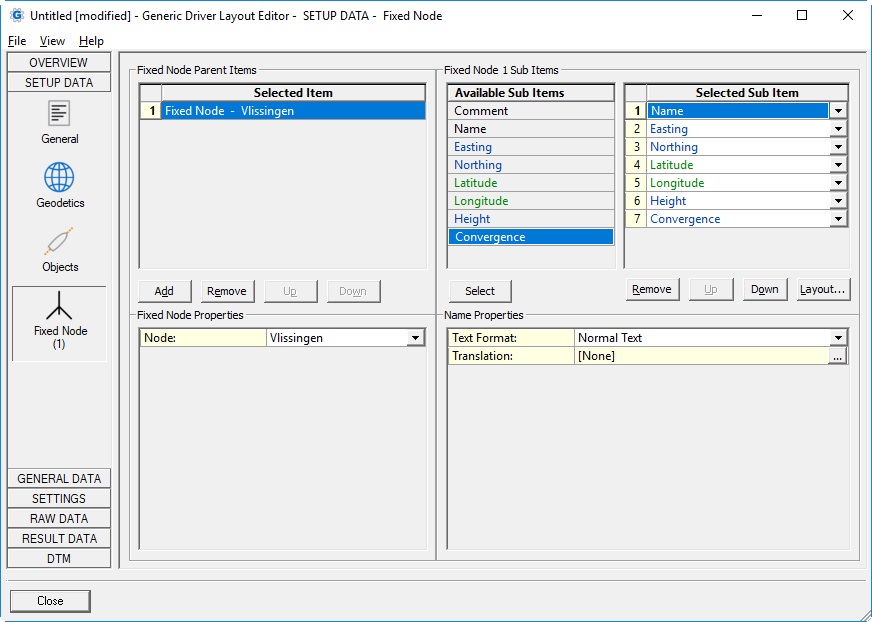This screenshot has height=622, width=872.
Task: Open dropdown for Convergence selected sub item
Action: pos(838,219)
